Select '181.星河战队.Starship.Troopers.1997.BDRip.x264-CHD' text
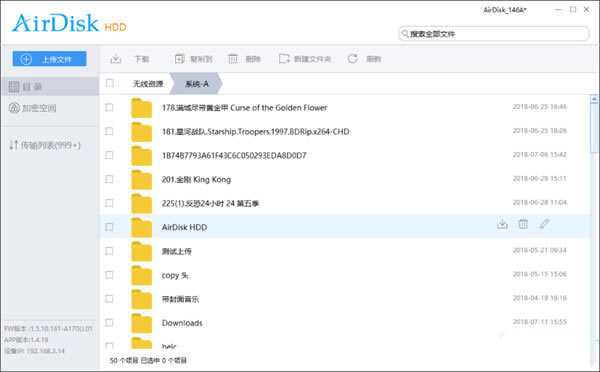Screen dimensions: 600x372 [255, 132]
